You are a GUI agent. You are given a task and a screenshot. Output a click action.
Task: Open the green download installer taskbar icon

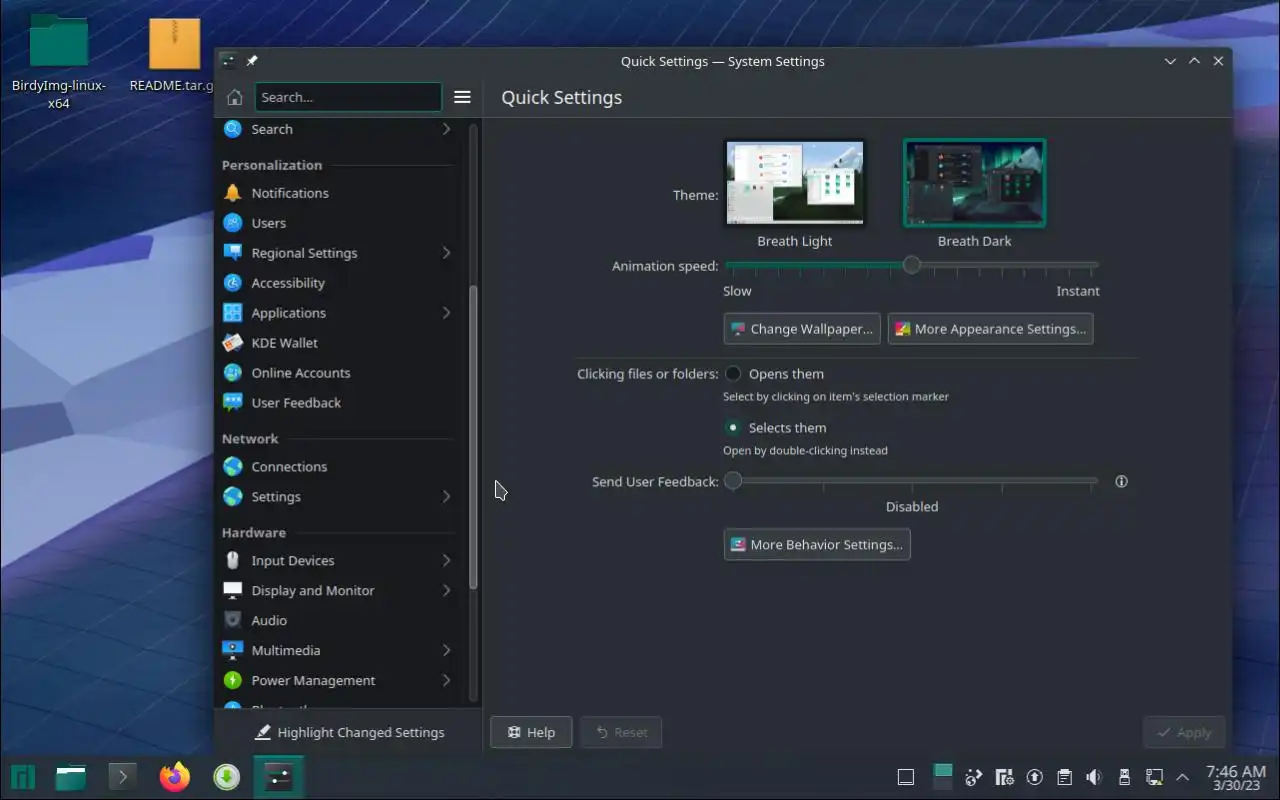227,776
